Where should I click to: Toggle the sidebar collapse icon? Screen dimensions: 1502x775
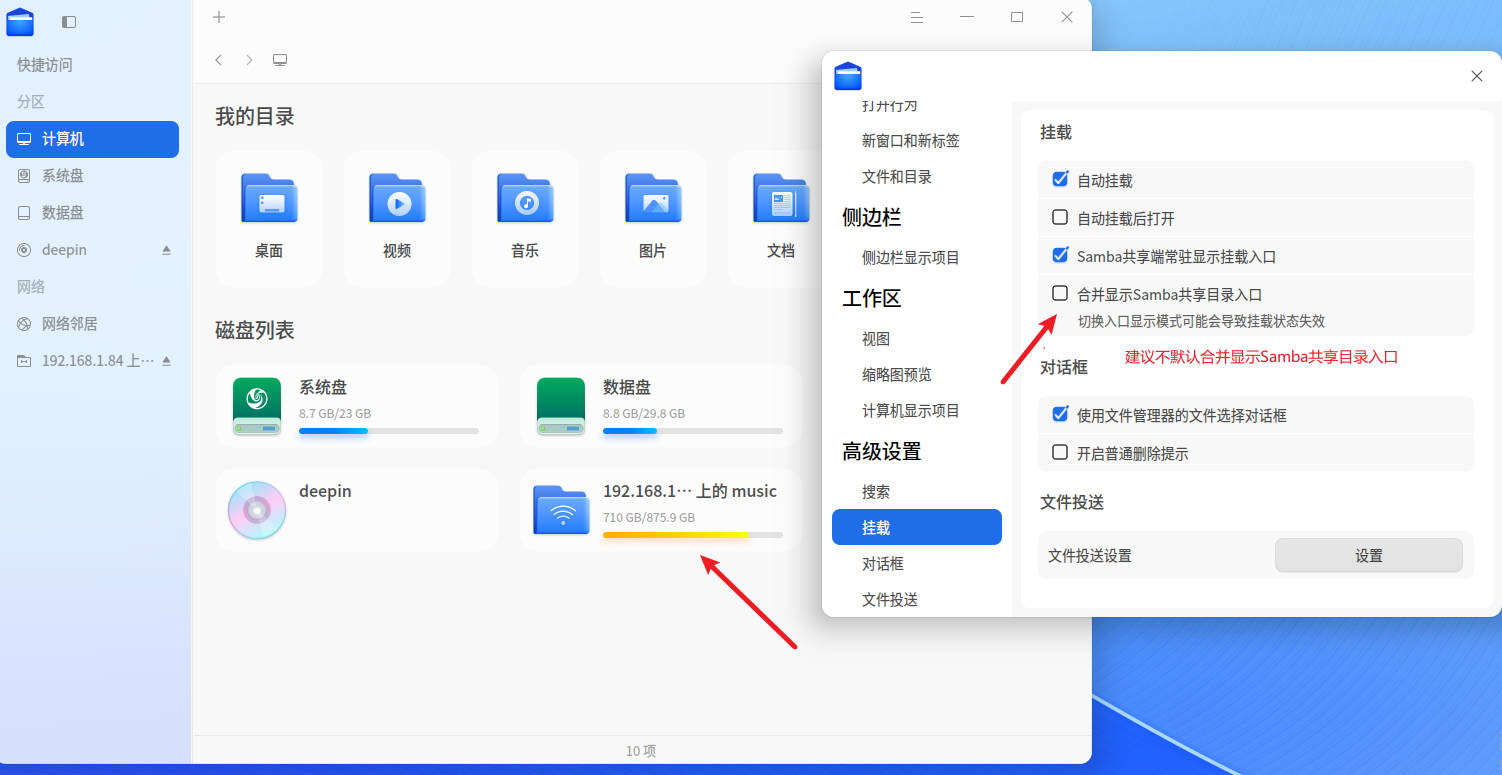[x=69, y=21]
